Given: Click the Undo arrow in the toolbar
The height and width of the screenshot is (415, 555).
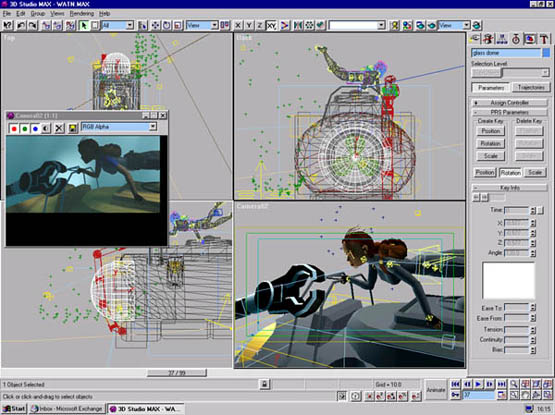Looking at the screenshot, I should tap(21, 25).
